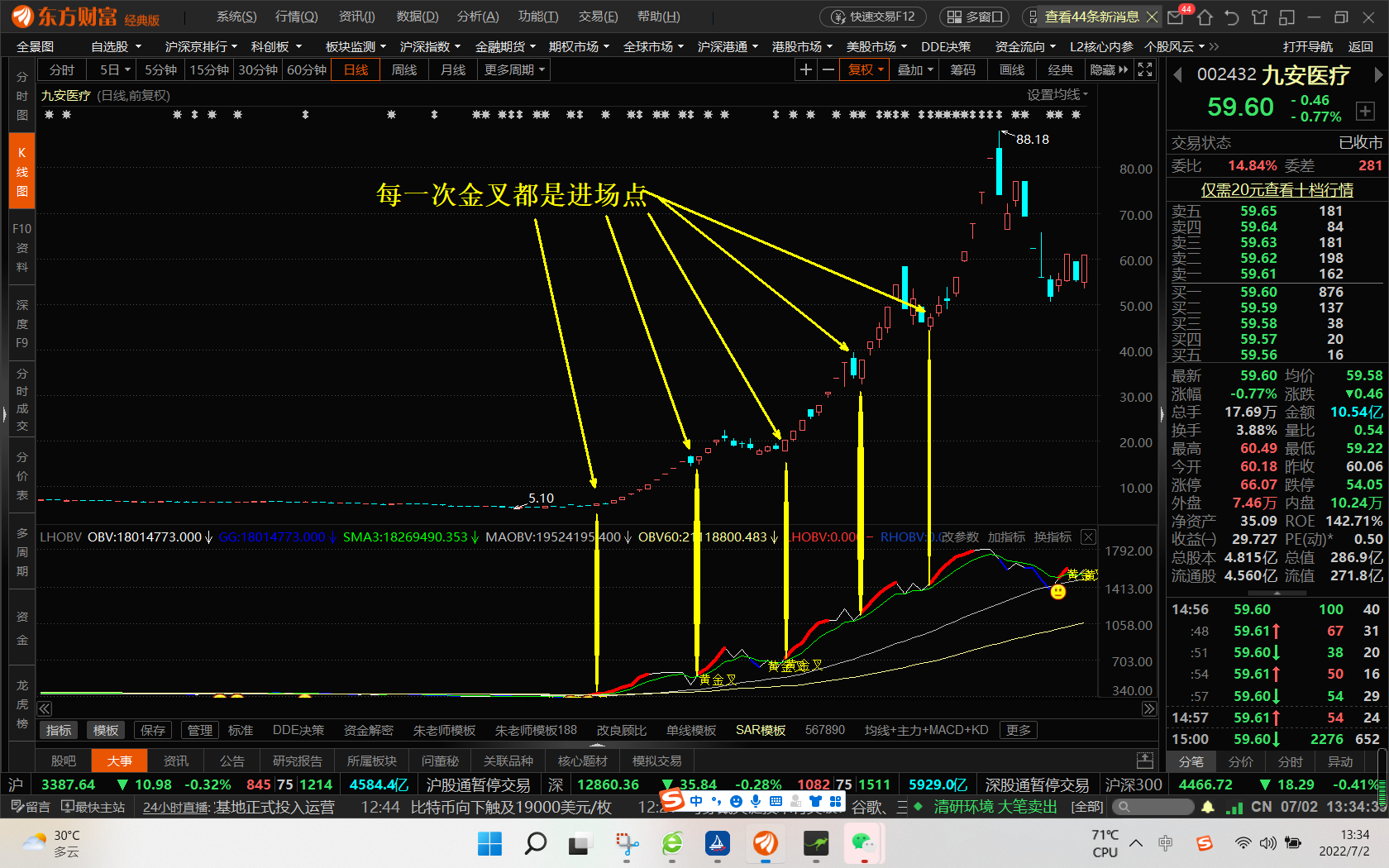Open the skin (shirt) icon in title bar

point(1259,17)
